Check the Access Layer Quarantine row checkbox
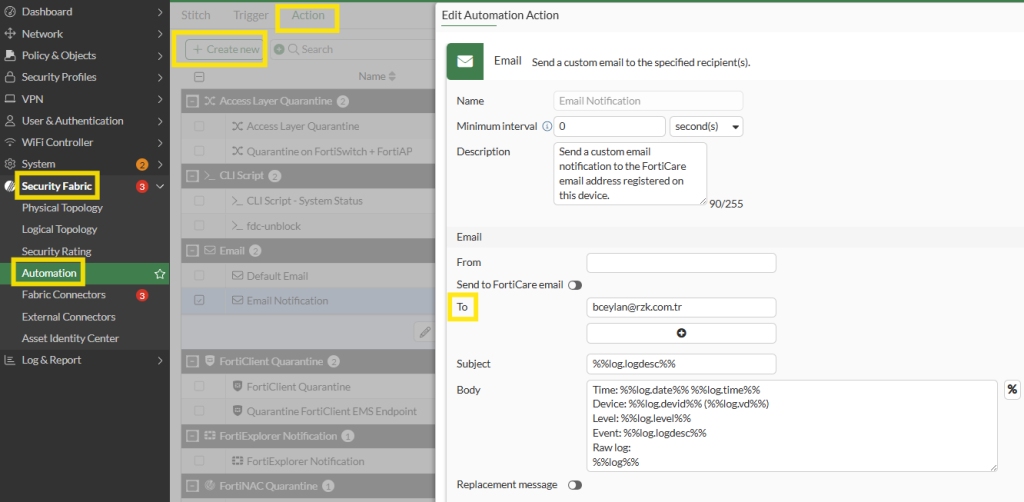The image size is (1024, 502). pos(199,126)
